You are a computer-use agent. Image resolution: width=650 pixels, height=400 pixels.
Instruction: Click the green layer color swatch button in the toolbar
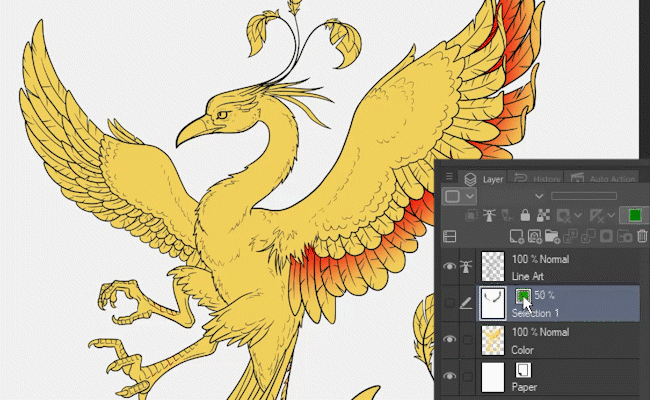634,216
